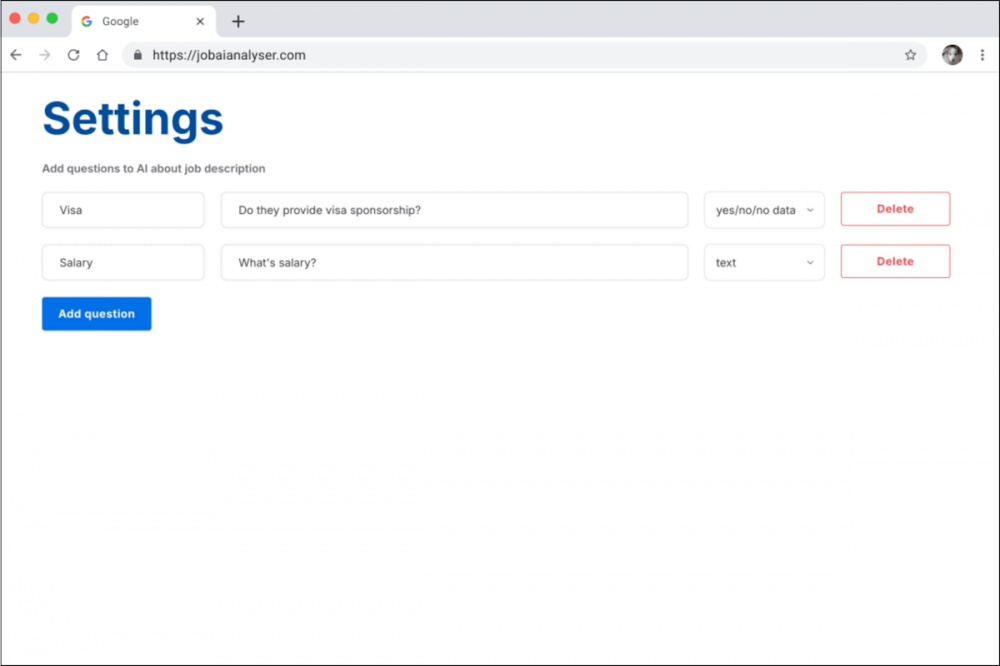Focus the Salary name field
Image resolution: width=1000 pixels, height=666 pixels.
coord(123,262)
